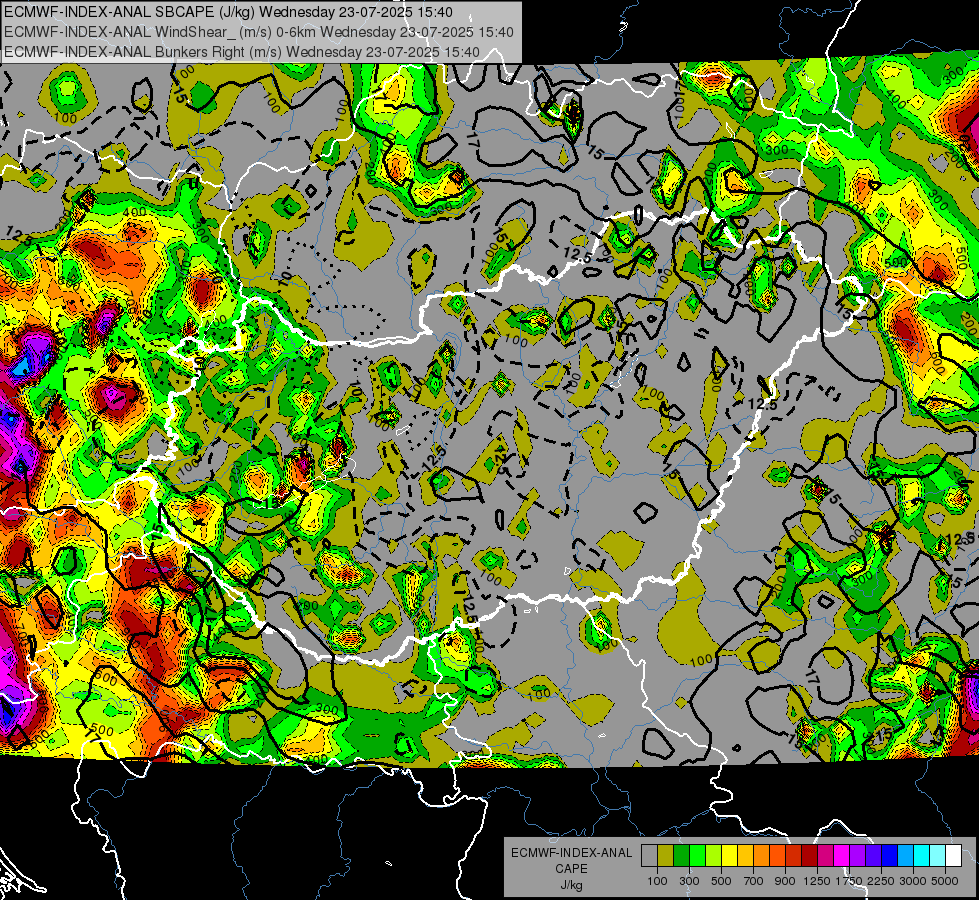Pick the dark green legend swatch
The height and width of the screenshot is (900, 979).
point(681,856)
